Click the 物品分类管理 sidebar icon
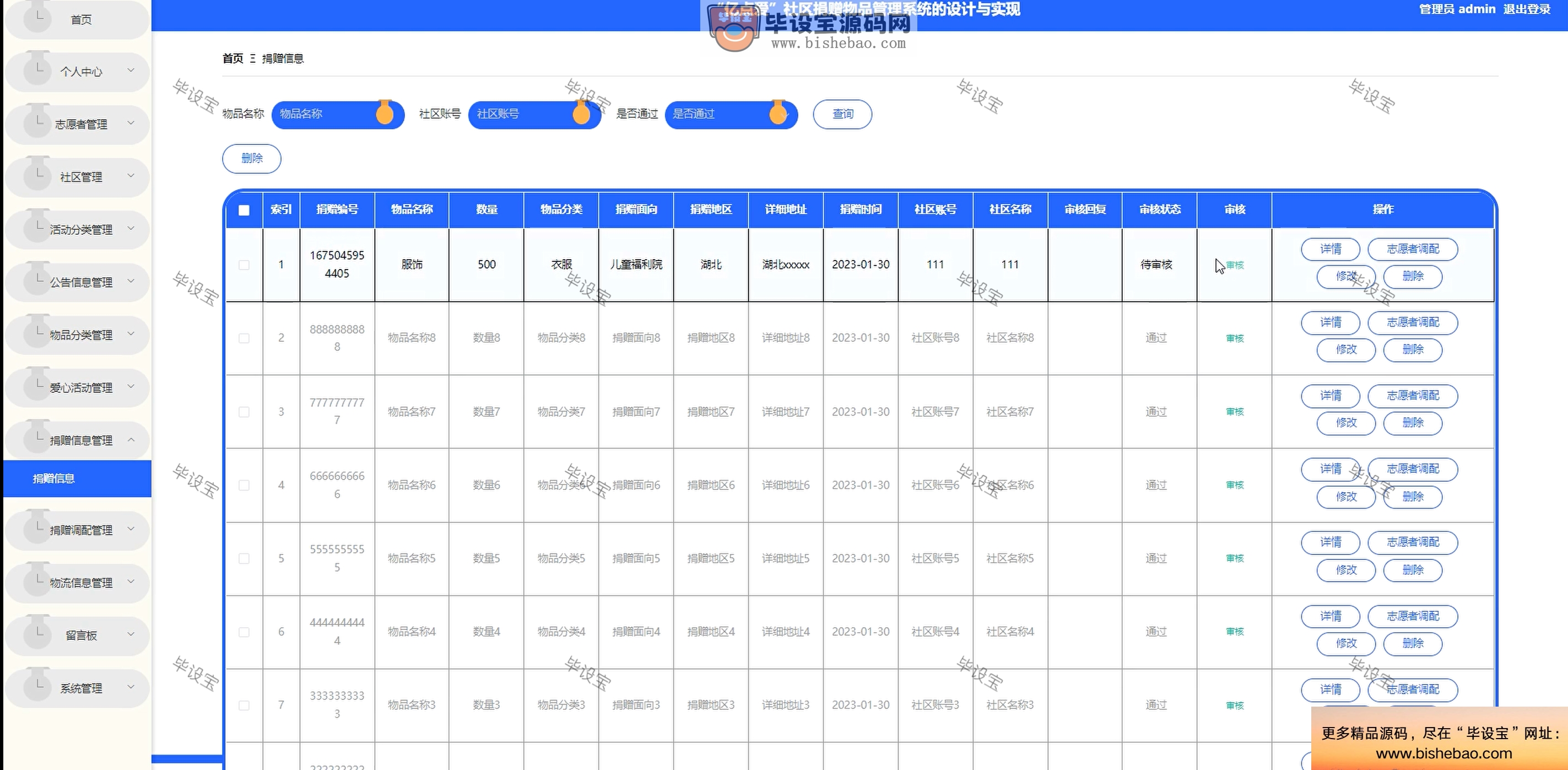This screenshot has width=1568, height=770. pos(37,332)
